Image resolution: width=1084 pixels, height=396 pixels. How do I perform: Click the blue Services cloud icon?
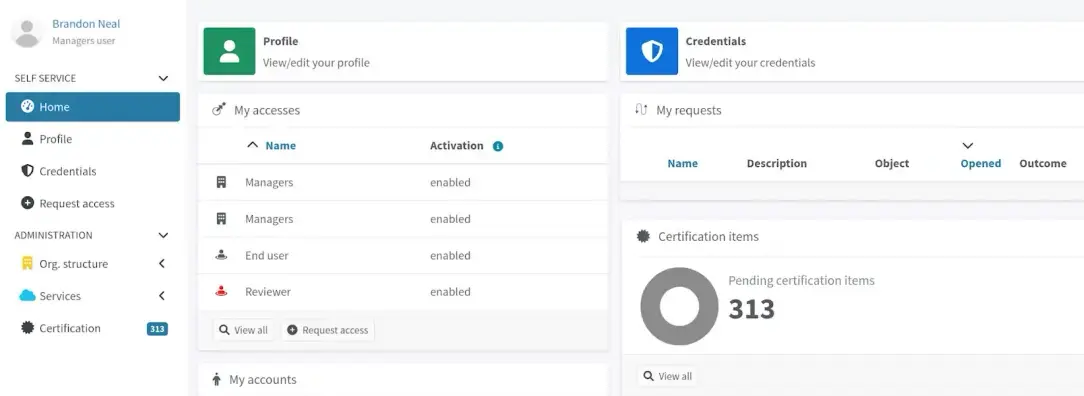[28, 296]
